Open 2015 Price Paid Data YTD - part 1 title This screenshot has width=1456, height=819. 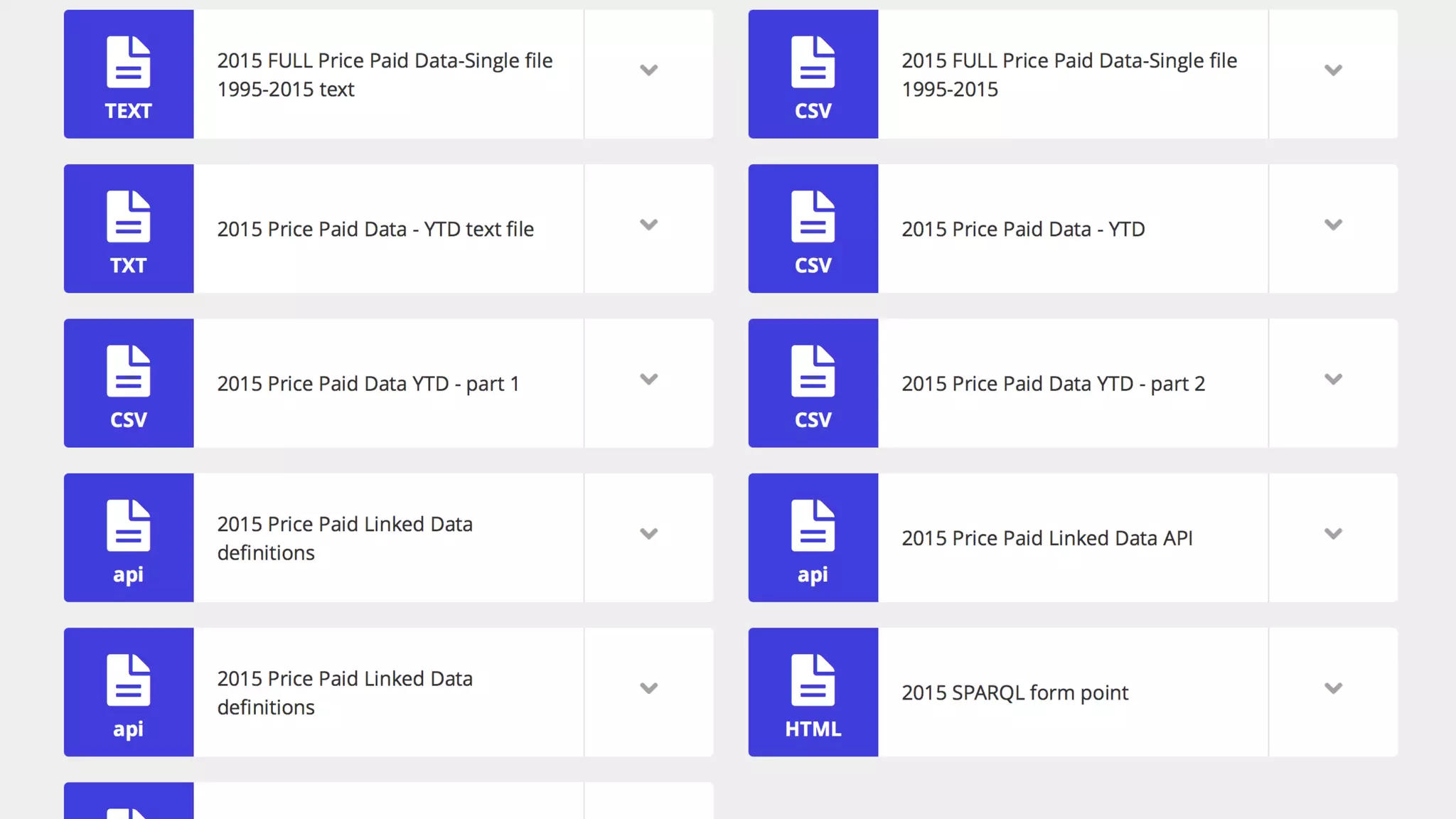(368, 384)
